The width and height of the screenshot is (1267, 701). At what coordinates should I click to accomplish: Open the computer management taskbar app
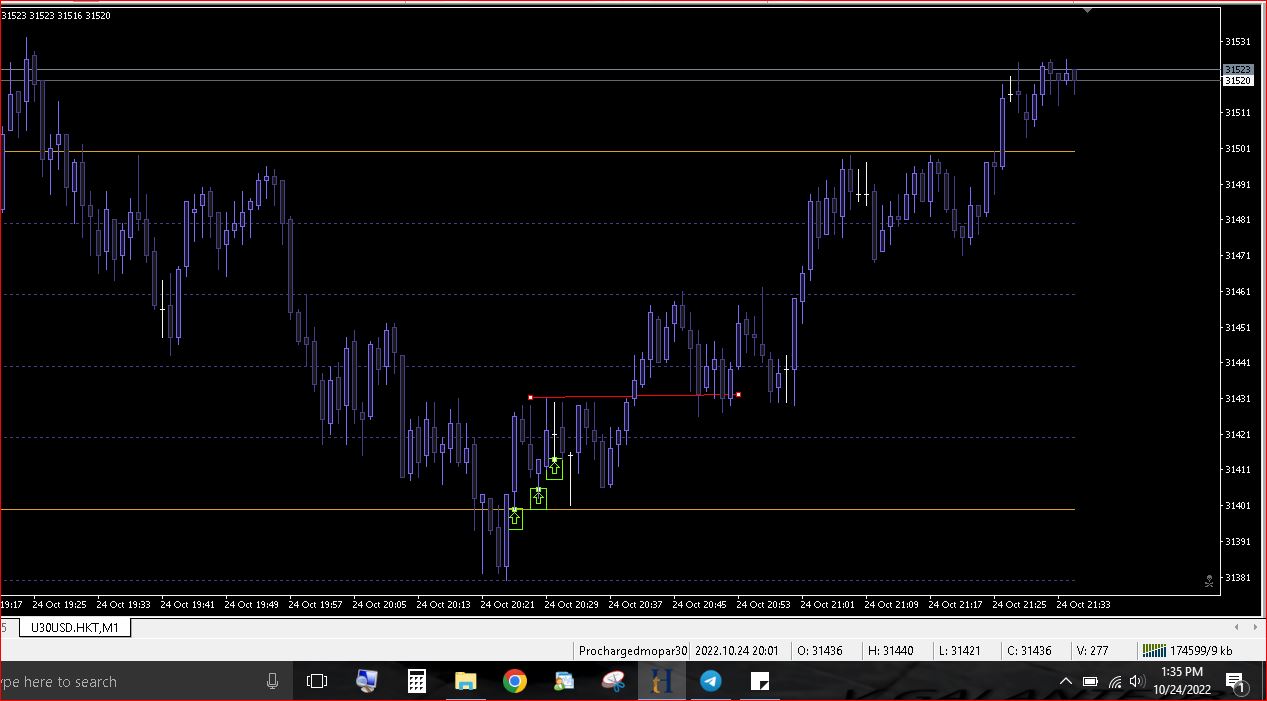coord(367,681)
